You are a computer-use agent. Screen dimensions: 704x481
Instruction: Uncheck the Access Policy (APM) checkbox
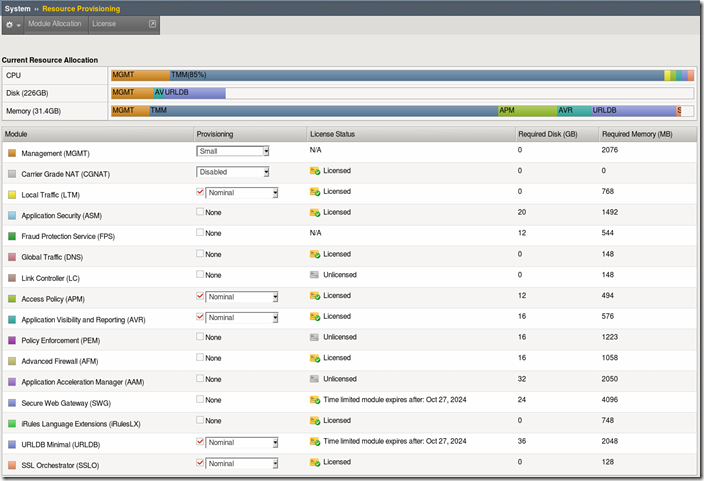click(200, 296)
